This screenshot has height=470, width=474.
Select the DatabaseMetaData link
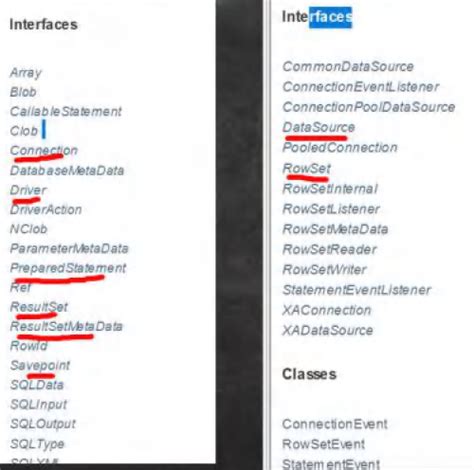point(67,171)
